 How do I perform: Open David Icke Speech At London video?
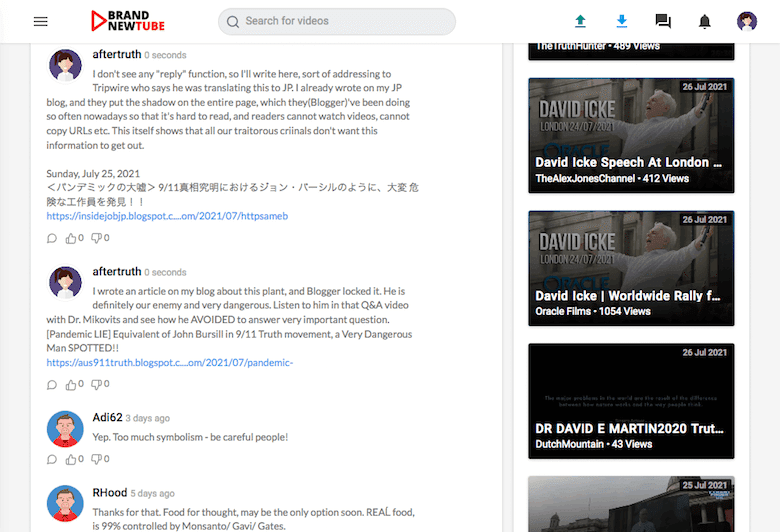pyautogui.click(x=631, y=135)
